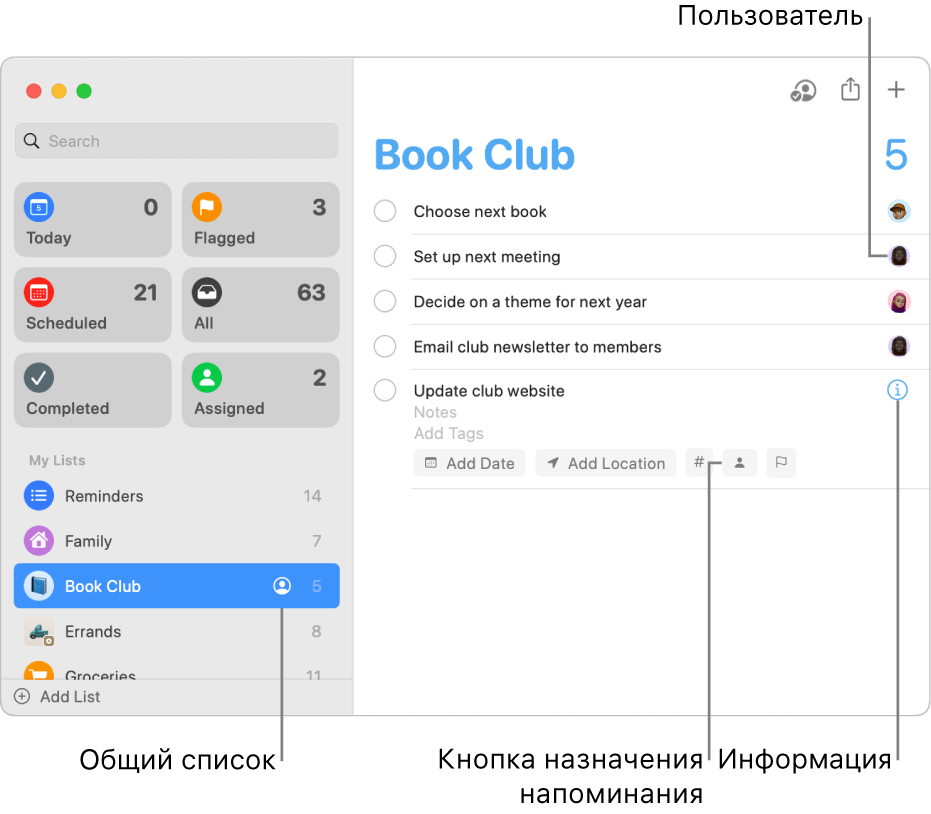This screenshot has width=931, height=814.
Task: Open the Flagged smart list
Action: coord(261,220)
